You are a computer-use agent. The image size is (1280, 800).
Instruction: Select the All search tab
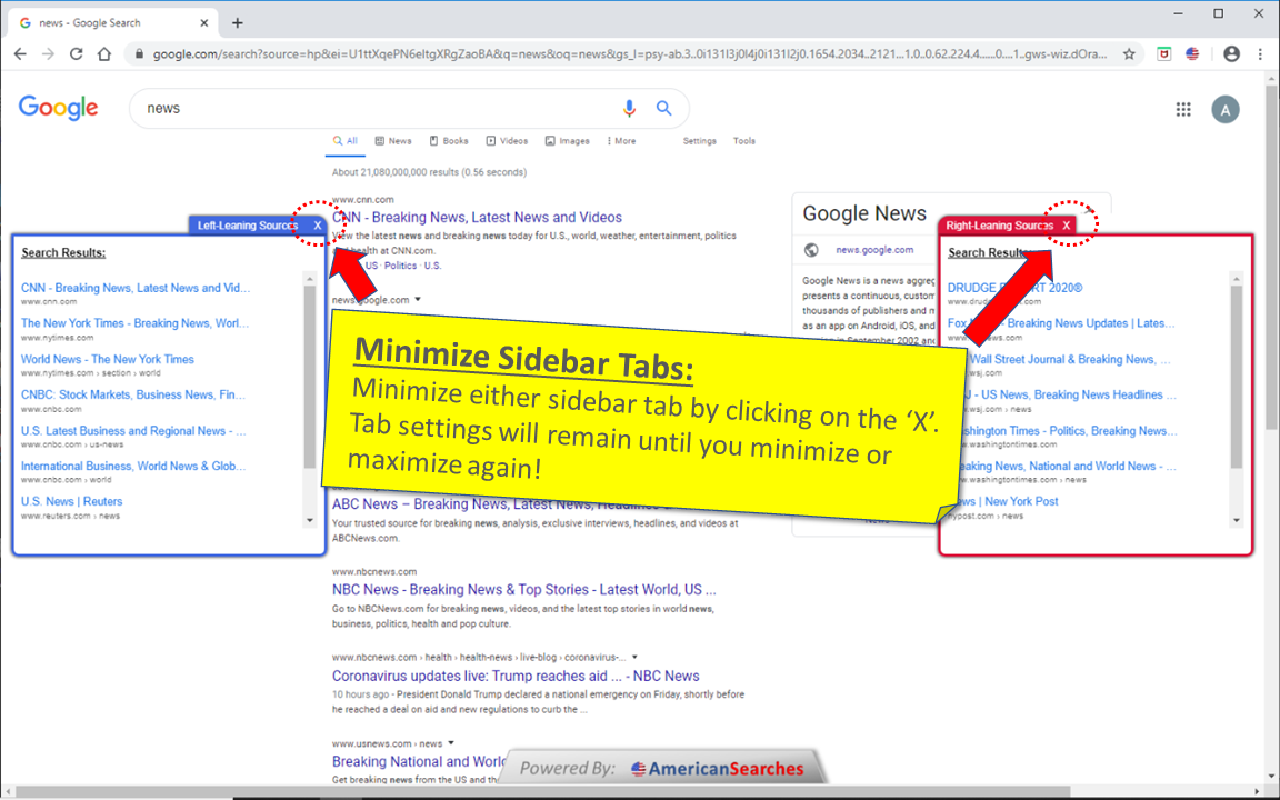(345, 141)
